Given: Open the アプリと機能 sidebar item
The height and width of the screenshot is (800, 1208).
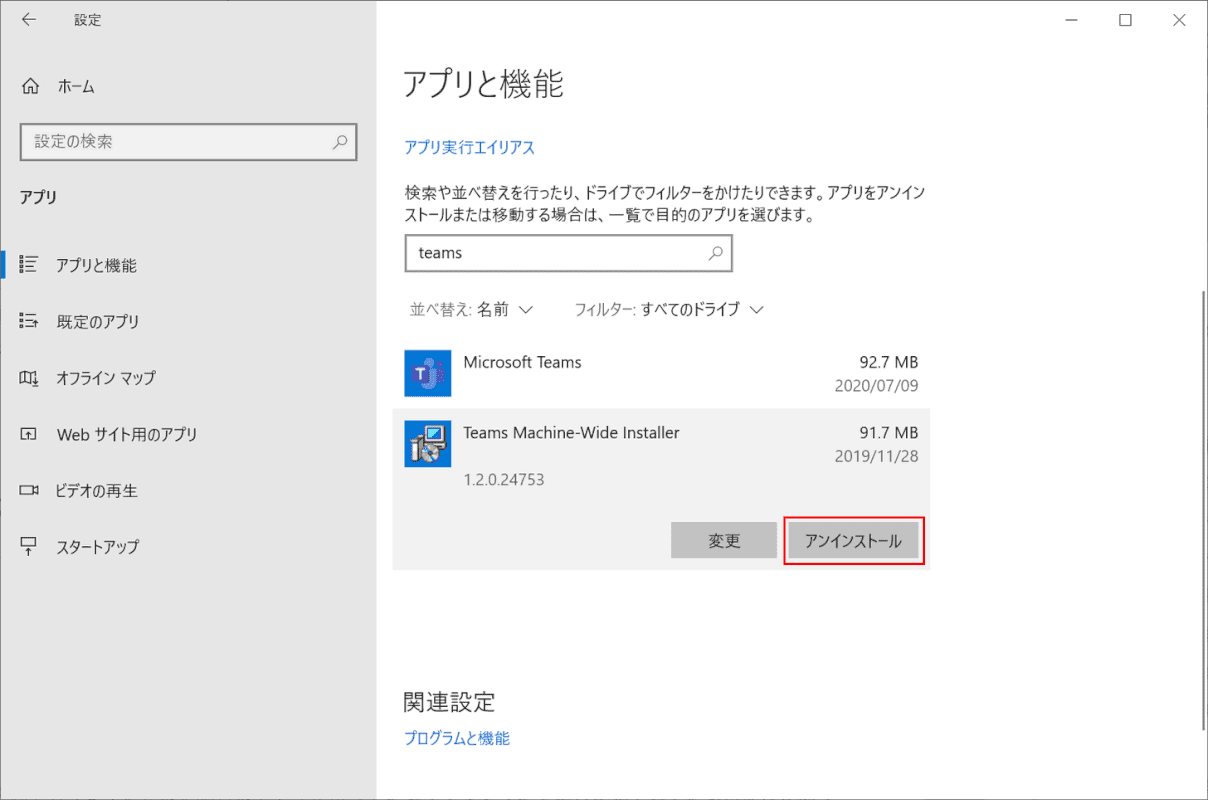Looking at the screenshot, I should [188, 265].
